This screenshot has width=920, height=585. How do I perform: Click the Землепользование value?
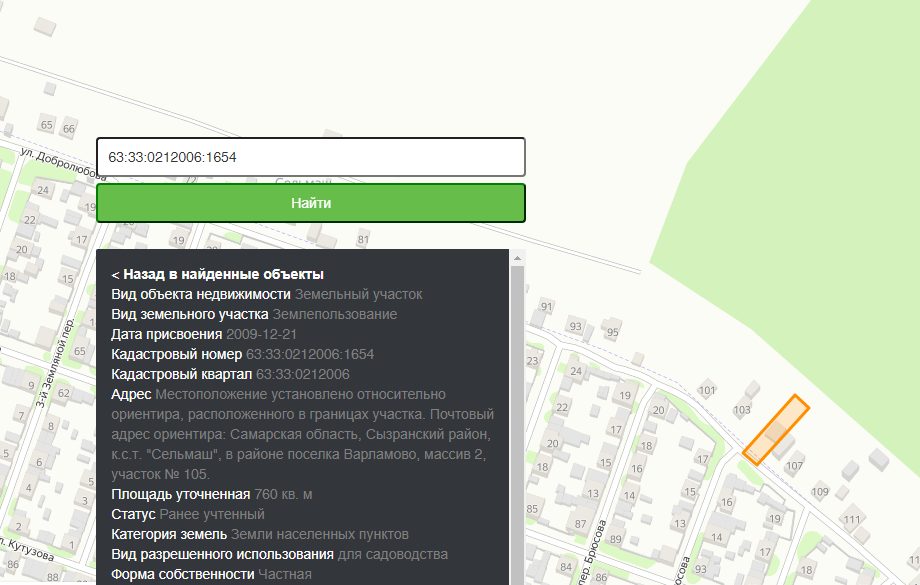334,314
